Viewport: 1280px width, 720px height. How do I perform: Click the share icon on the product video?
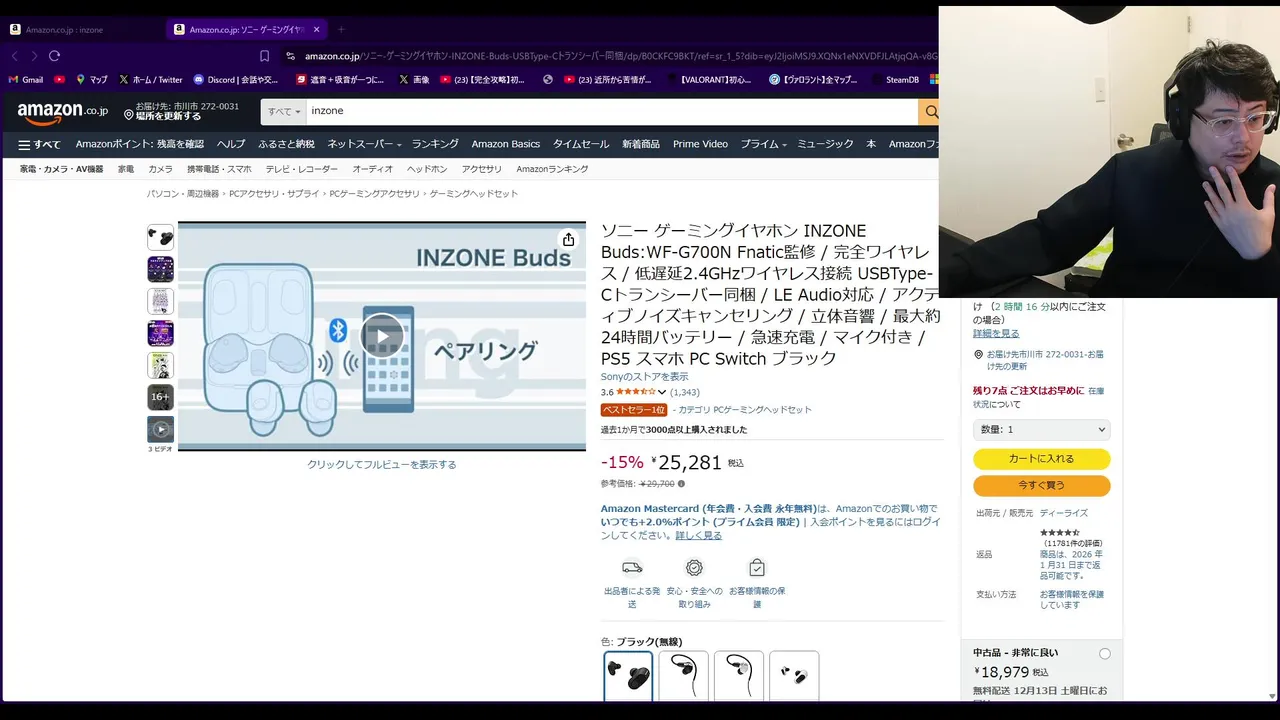(568, 239)
